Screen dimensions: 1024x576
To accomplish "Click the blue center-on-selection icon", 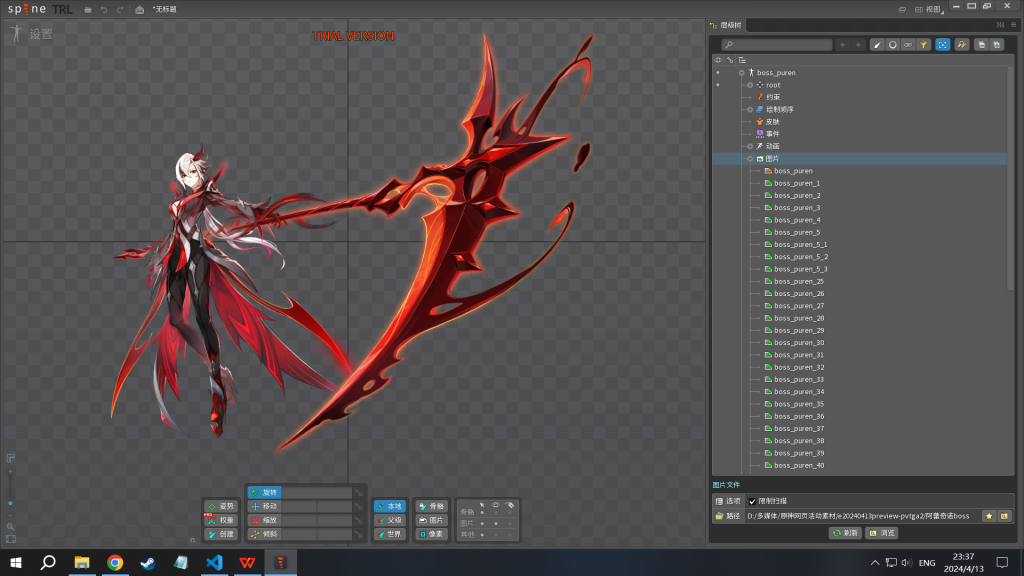I will coord(942,45).
